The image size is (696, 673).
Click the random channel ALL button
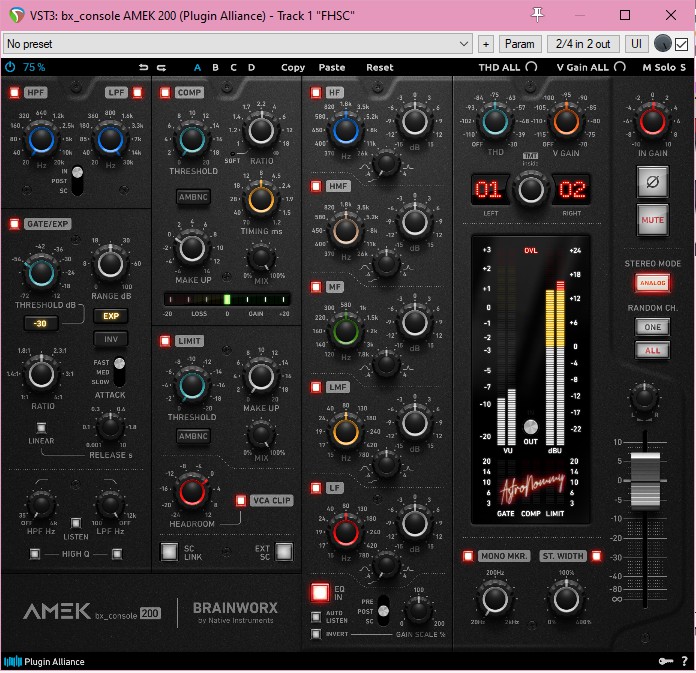pyautogui.click(x=652, y=350)
